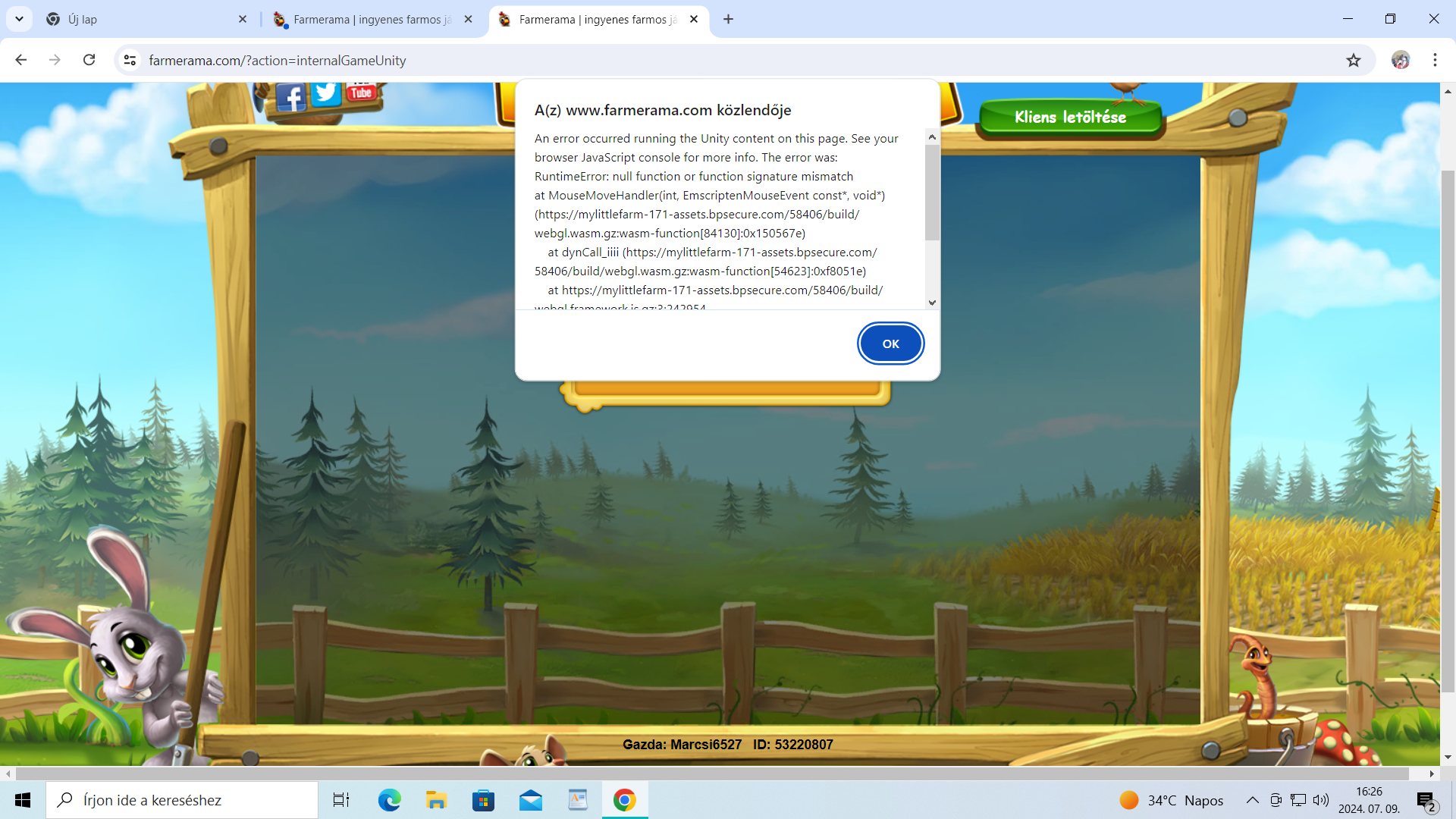The width and height of the screenshot is (1456, 819).
Task: Dismiss the error dialog with OK
Action: 890,344
